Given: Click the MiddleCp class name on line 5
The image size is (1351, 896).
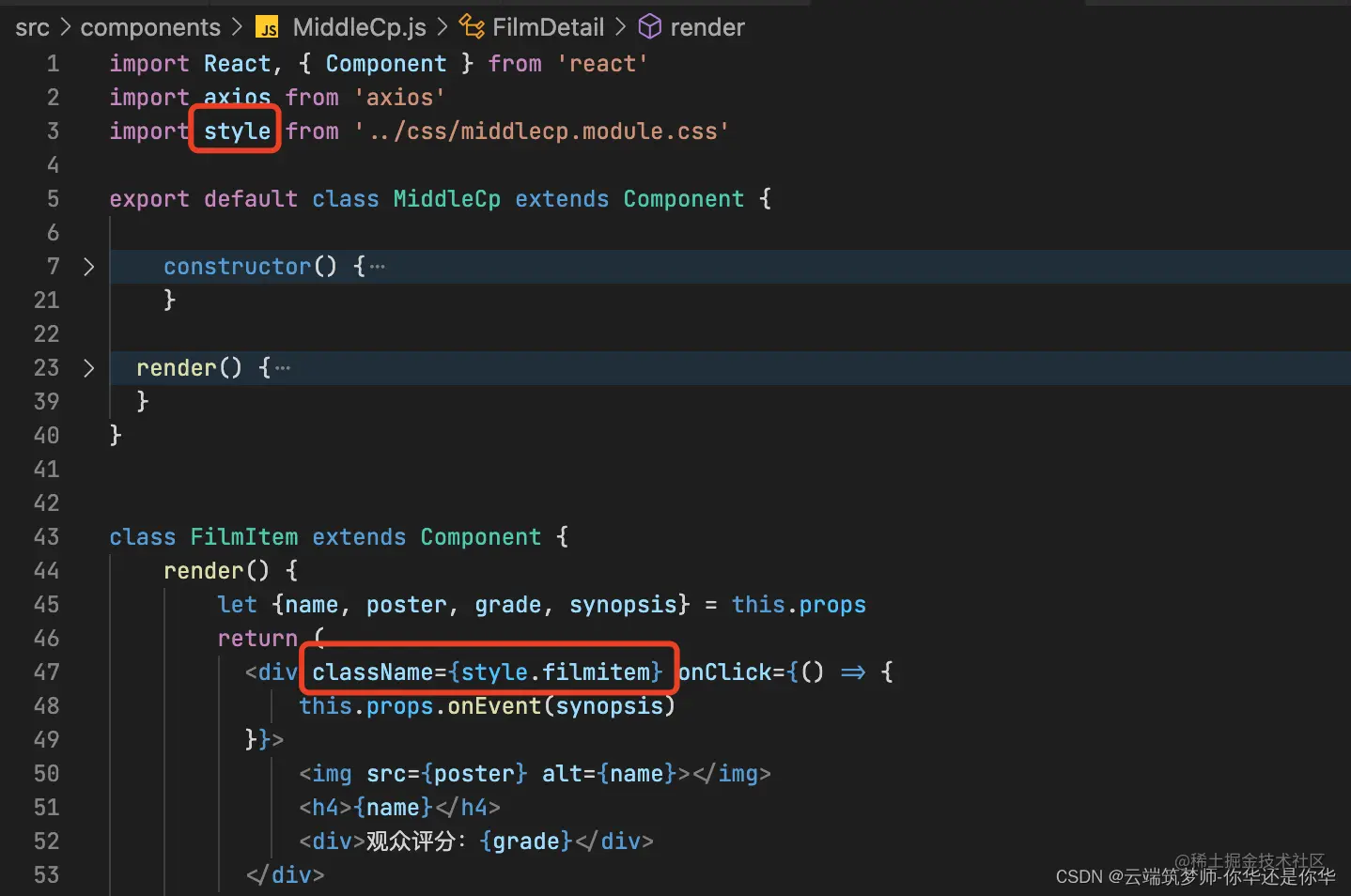Looking at the screenshot, I should [x=446, y=199].
